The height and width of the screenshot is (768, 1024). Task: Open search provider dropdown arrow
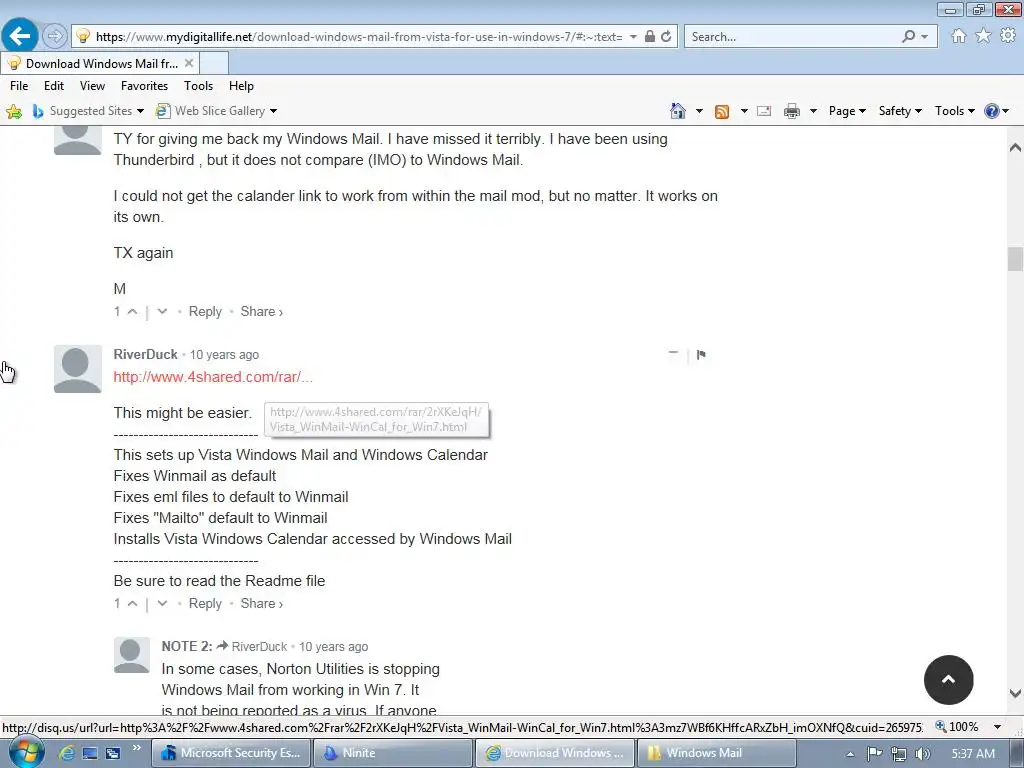point(924,37)
